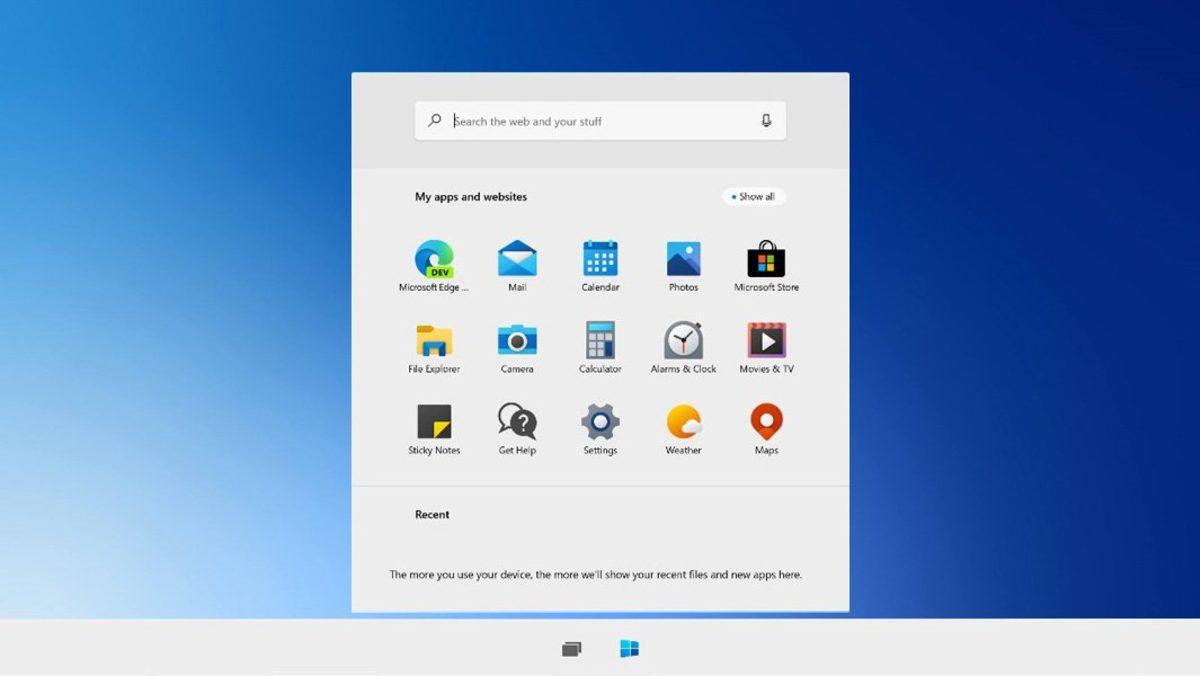
Task: Launch Alarms & Clock
Action: click(x=682, y=342)
